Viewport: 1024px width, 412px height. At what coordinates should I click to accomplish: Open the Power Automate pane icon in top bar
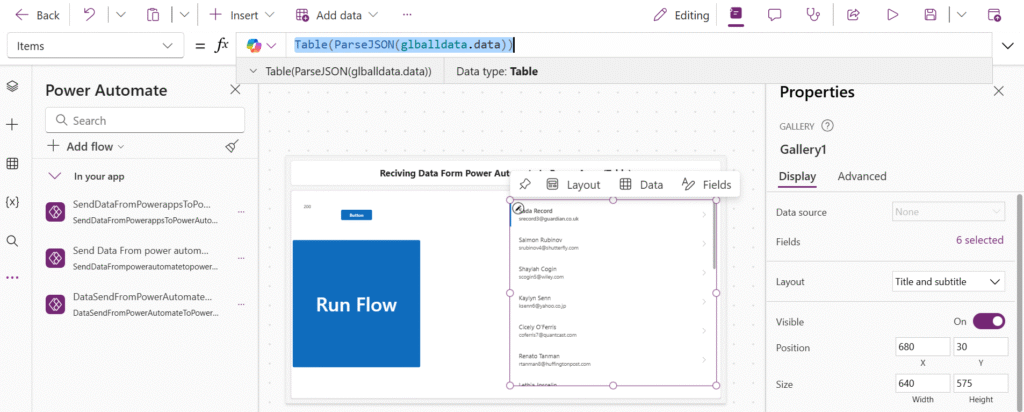[736, 14]
